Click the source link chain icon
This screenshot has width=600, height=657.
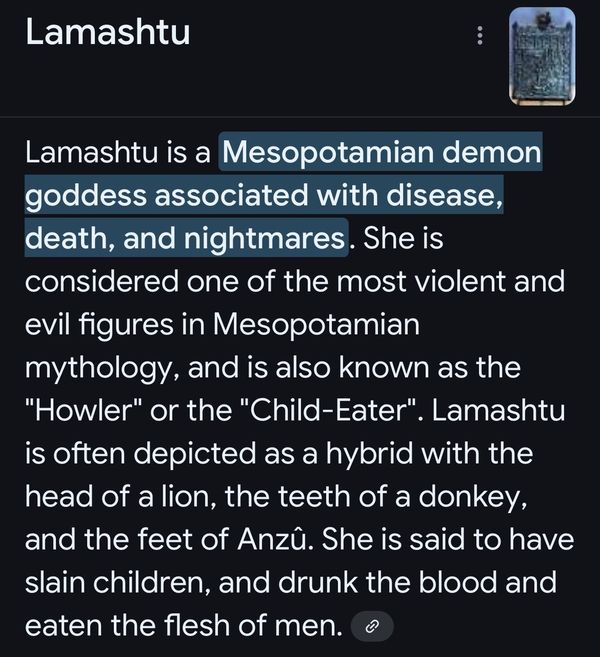click(x=372, y=626)
